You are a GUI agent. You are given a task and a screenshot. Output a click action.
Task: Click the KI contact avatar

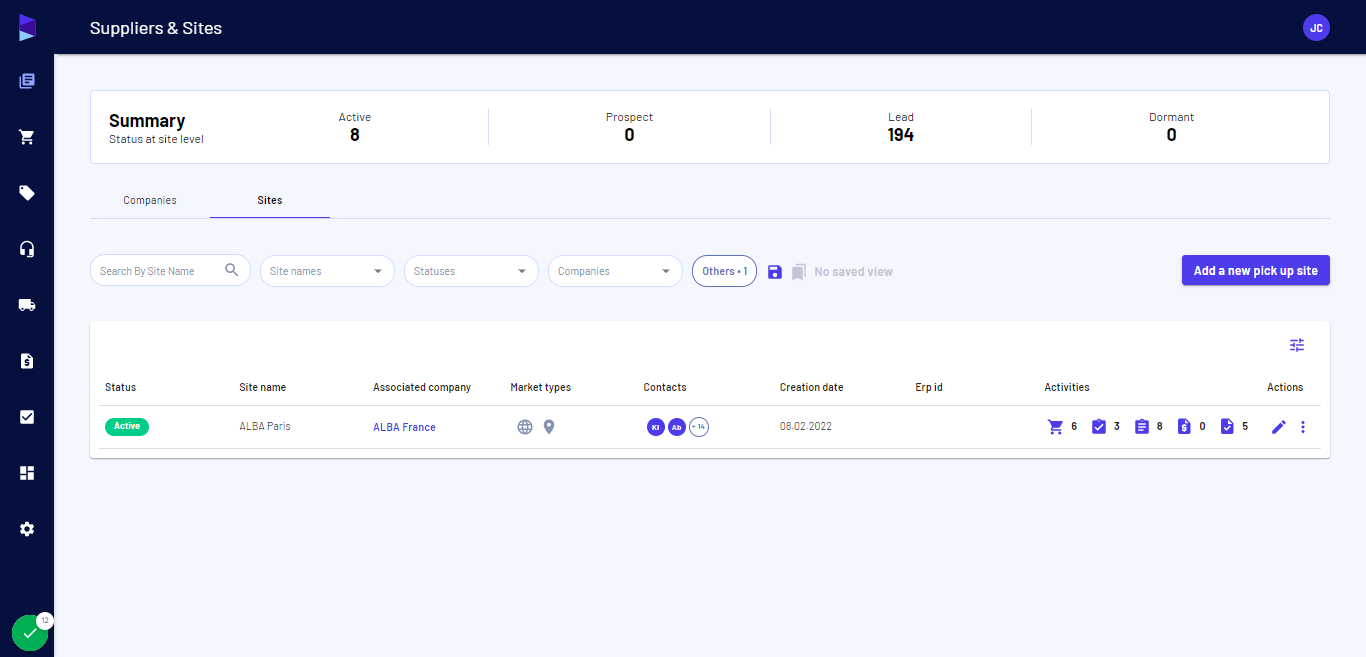click(656, 427)
